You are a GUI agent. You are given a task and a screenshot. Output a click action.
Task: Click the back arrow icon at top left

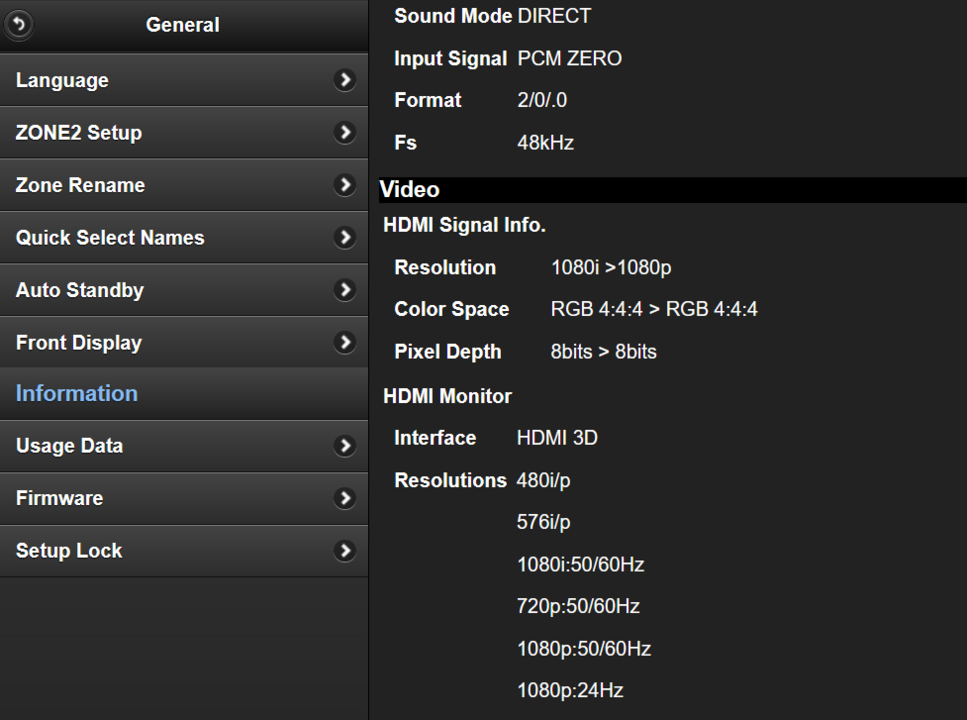coord(18,24)
